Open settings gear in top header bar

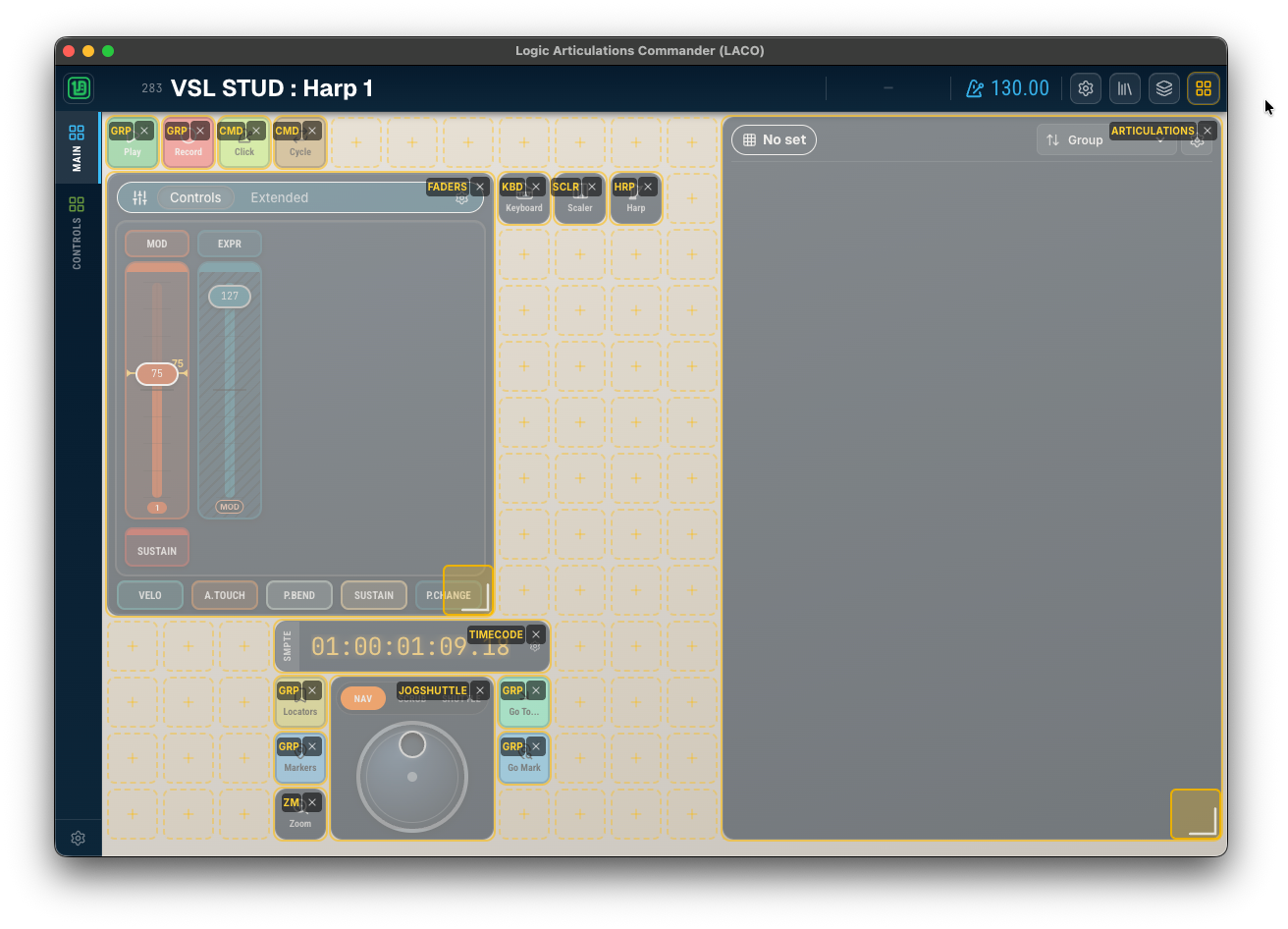[1086, 88]
